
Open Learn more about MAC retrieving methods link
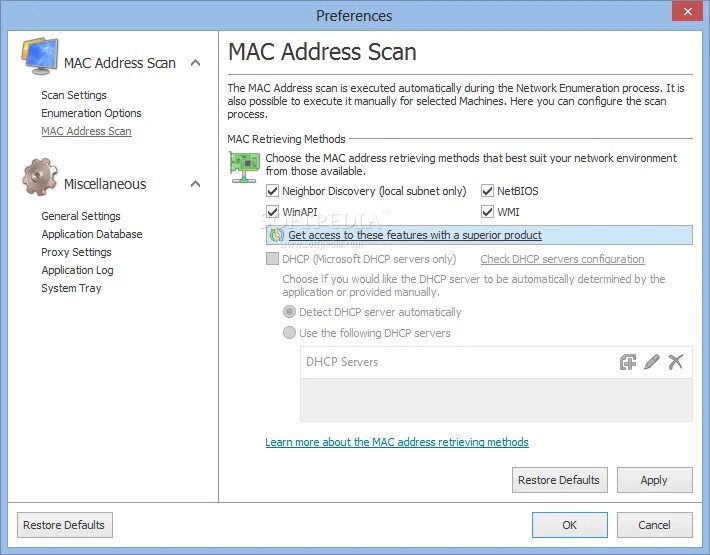tap(397, 442)
